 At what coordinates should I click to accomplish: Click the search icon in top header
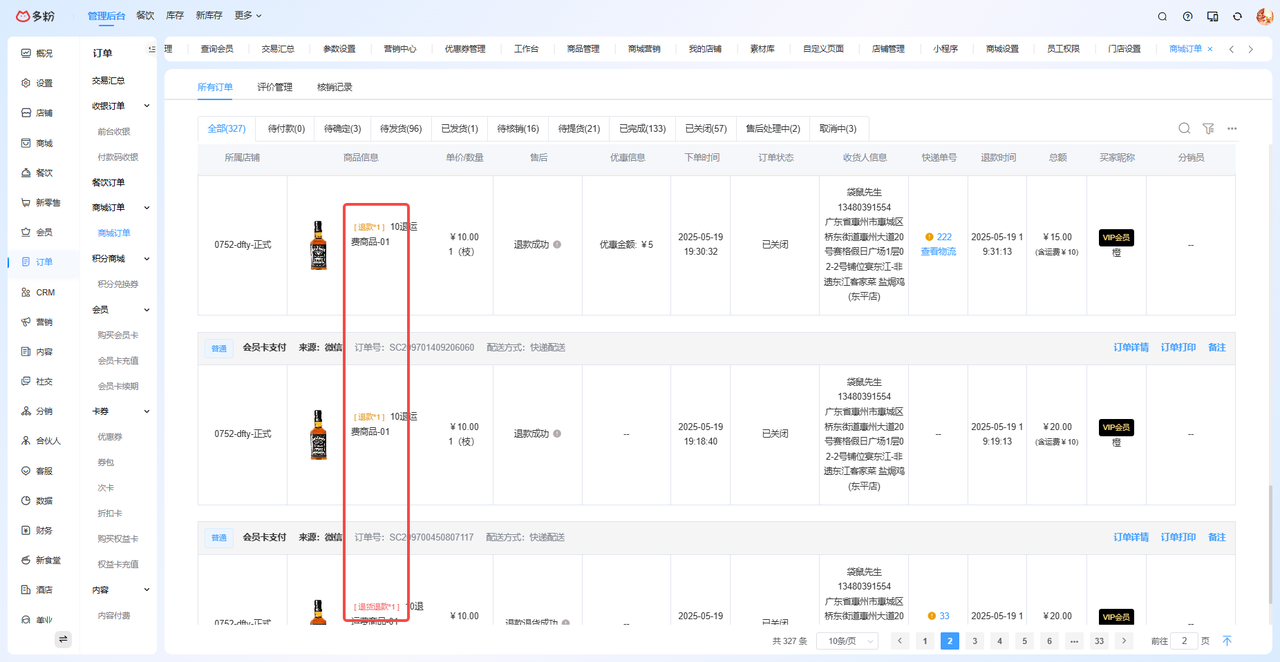(x=1162, y=16)
